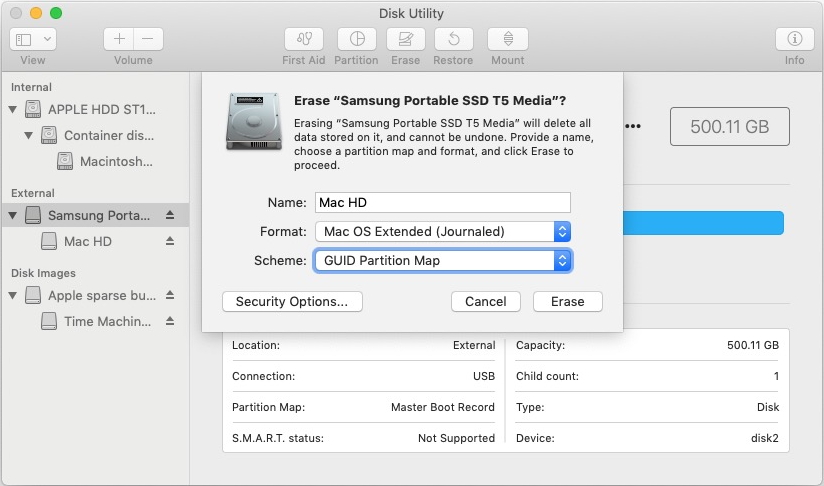
Task: Select the Time Machine volume
Action: [x=97, y=321]
